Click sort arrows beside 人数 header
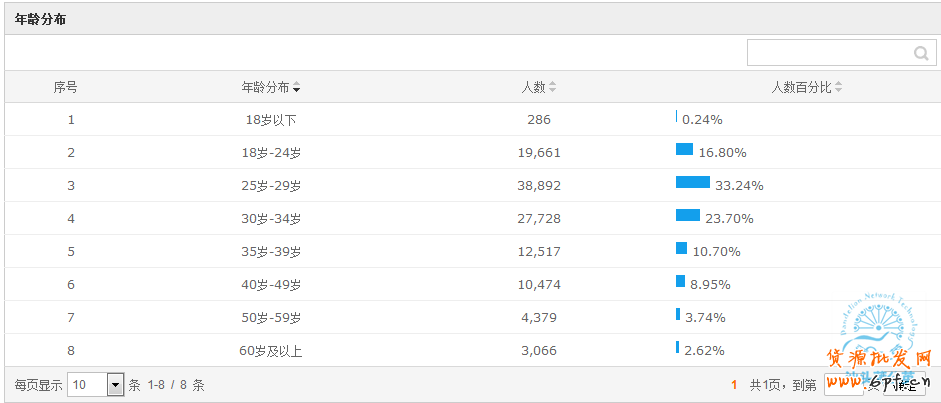Screen dimensions: 941x403 pyautogui.click(x=553, y=88)
